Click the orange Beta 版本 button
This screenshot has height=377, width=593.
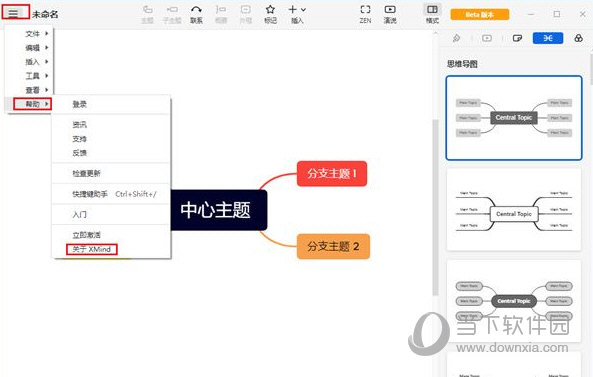[480, 15]
